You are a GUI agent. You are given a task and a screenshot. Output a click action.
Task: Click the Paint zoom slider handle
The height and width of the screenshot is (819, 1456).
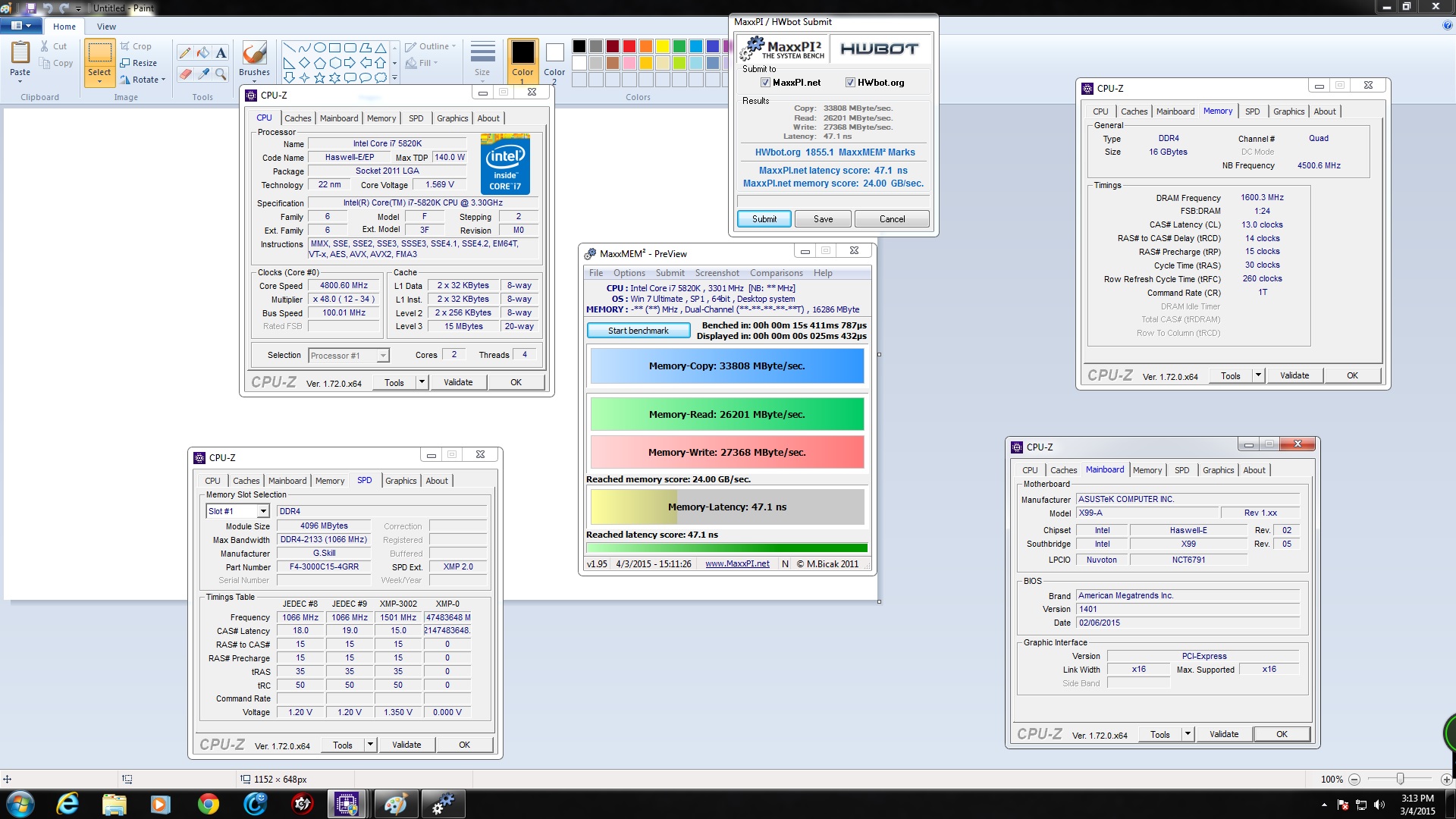pyautogui.click(x=1401, y=779)
